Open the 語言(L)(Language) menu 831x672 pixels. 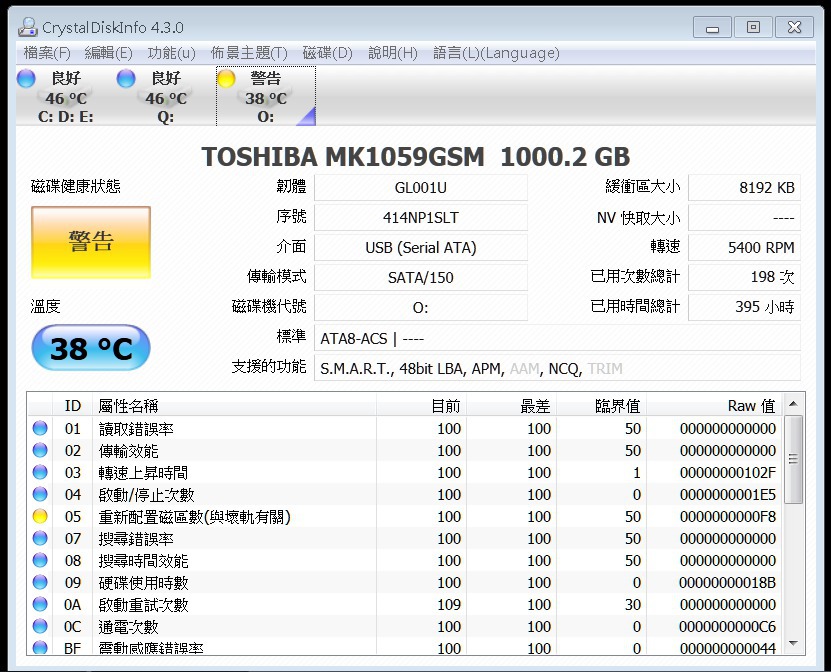496,53
